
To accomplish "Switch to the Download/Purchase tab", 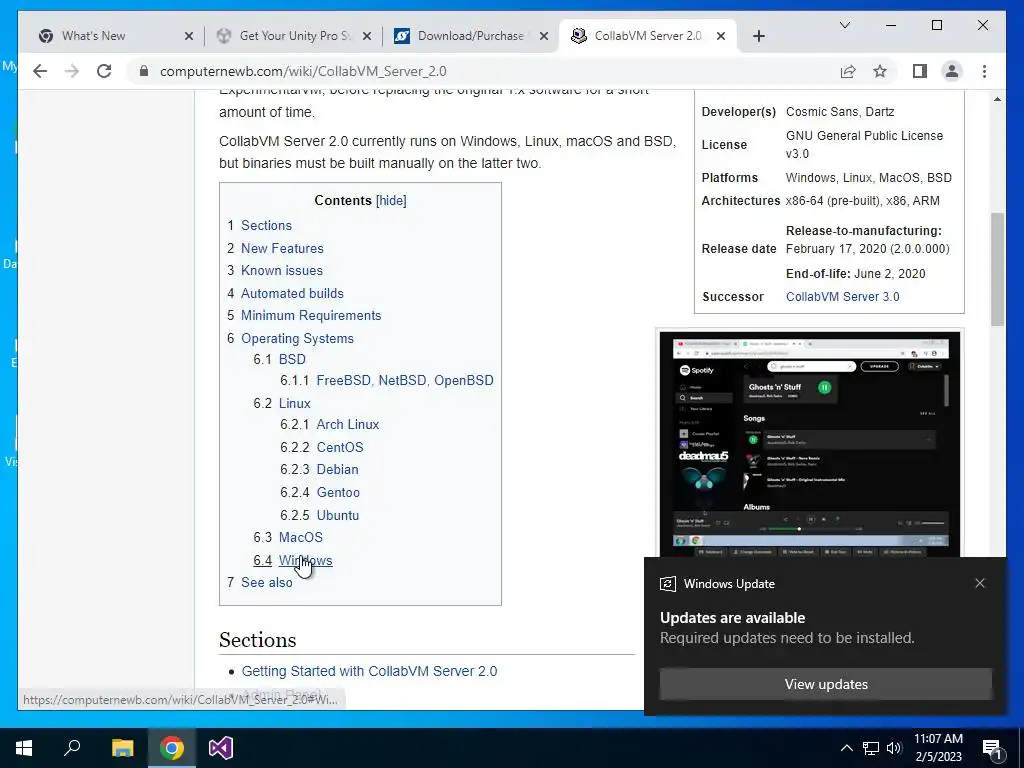I will [x=470, y=36].
